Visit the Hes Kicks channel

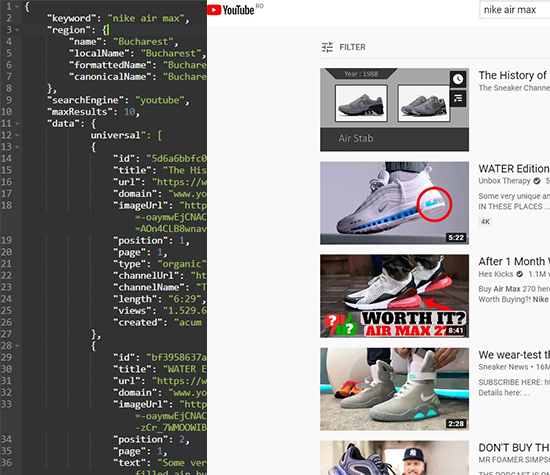point(496,274)
